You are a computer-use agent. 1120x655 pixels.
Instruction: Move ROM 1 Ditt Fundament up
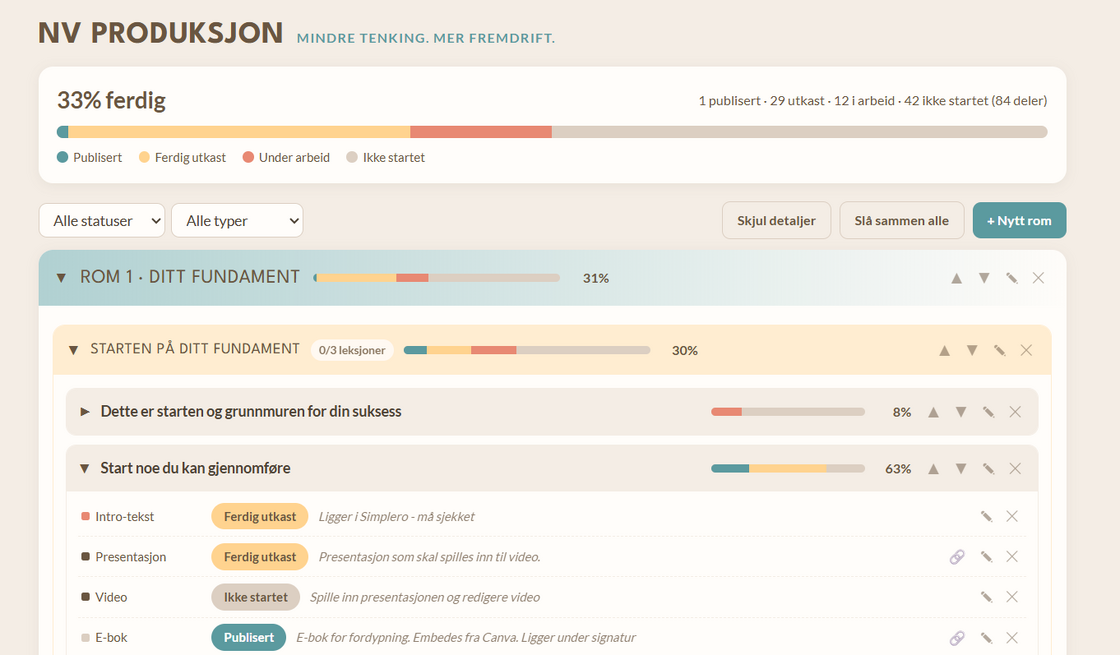coord(956,278)
